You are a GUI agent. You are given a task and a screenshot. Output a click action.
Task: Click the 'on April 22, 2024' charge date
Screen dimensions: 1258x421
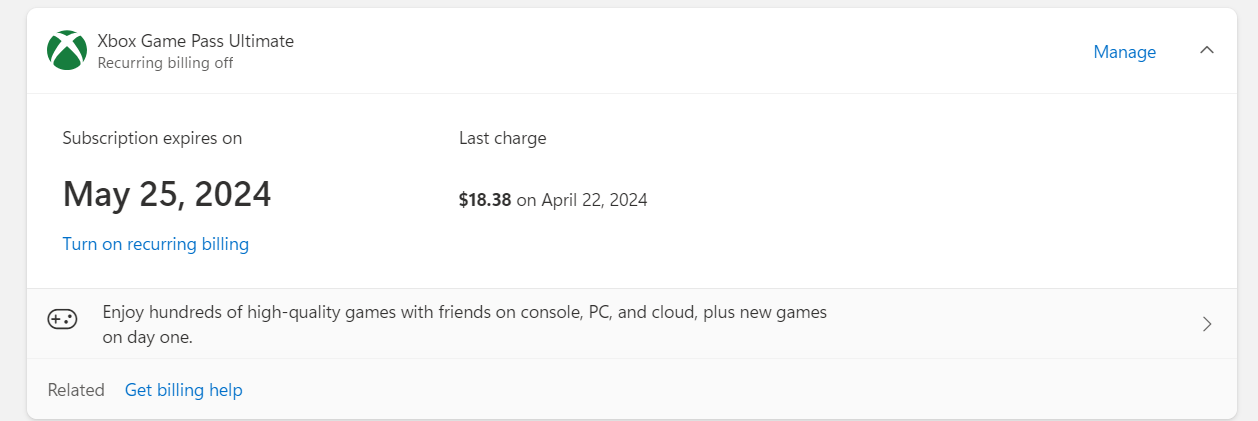coord(582,200)
